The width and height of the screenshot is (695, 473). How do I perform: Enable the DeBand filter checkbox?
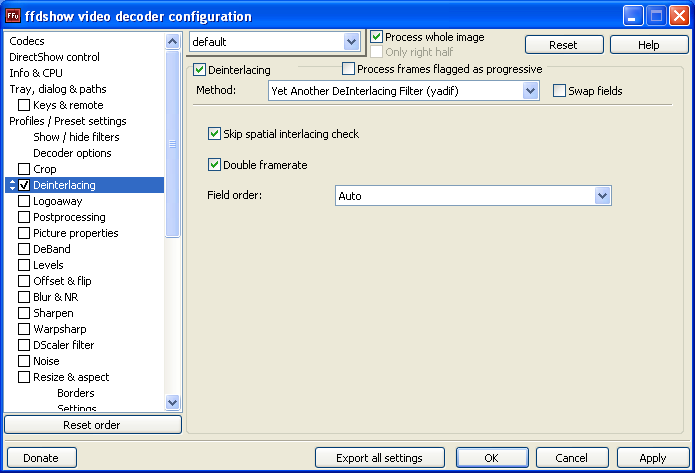click(x=24, y=249)
